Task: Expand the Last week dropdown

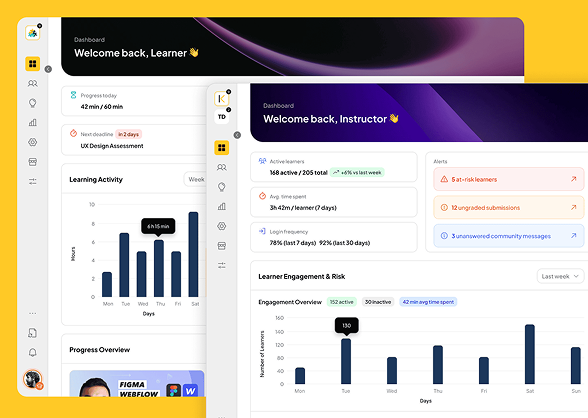Action: [x=560, y=276]
